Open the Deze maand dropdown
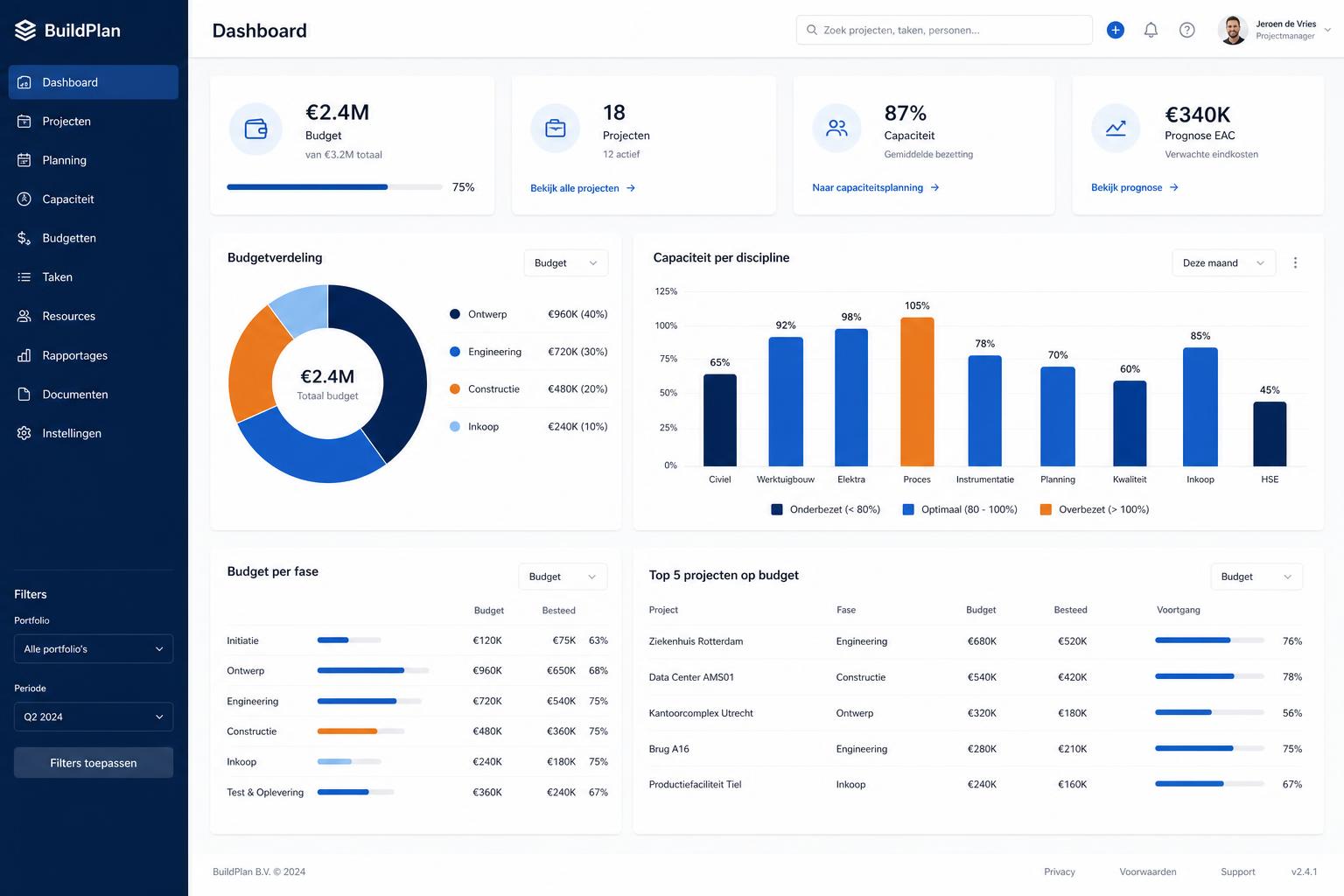Screen dimensions: 1344x896 1223,262
